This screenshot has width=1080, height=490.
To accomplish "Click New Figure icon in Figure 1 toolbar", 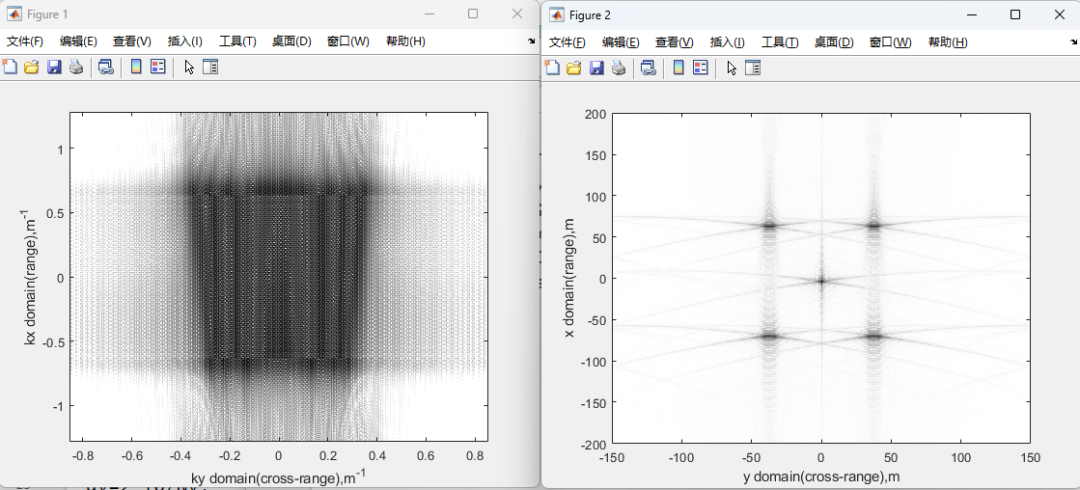I will (x=10, y=67).
